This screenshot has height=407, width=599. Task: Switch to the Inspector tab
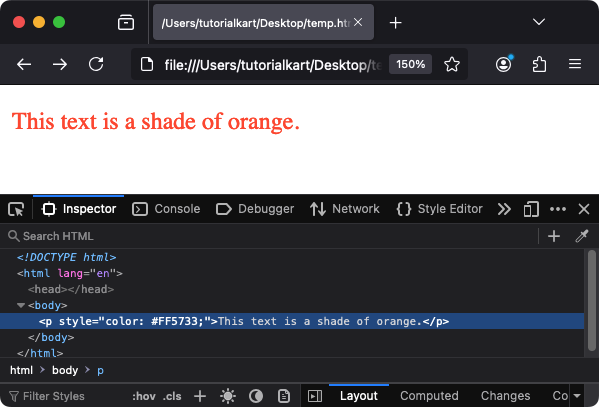pos(79,209)
